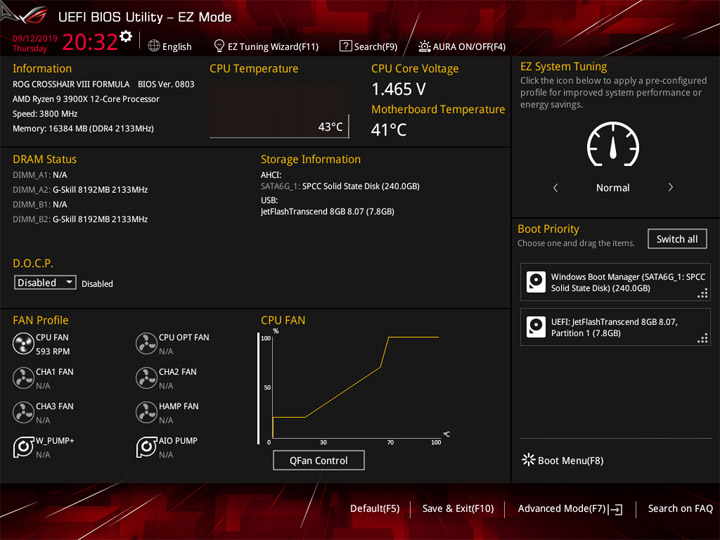This screenshot has width=720, height=540.
Task: Open the clock settings gear icon
Action: pos(126,36)
